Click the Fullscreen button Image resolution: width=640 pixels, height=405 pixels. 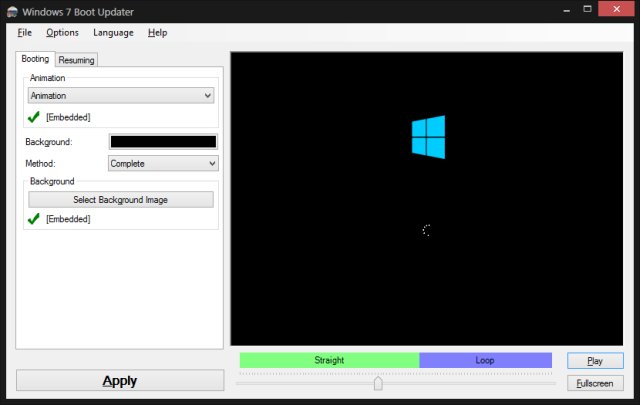click(x=595, y=383)
